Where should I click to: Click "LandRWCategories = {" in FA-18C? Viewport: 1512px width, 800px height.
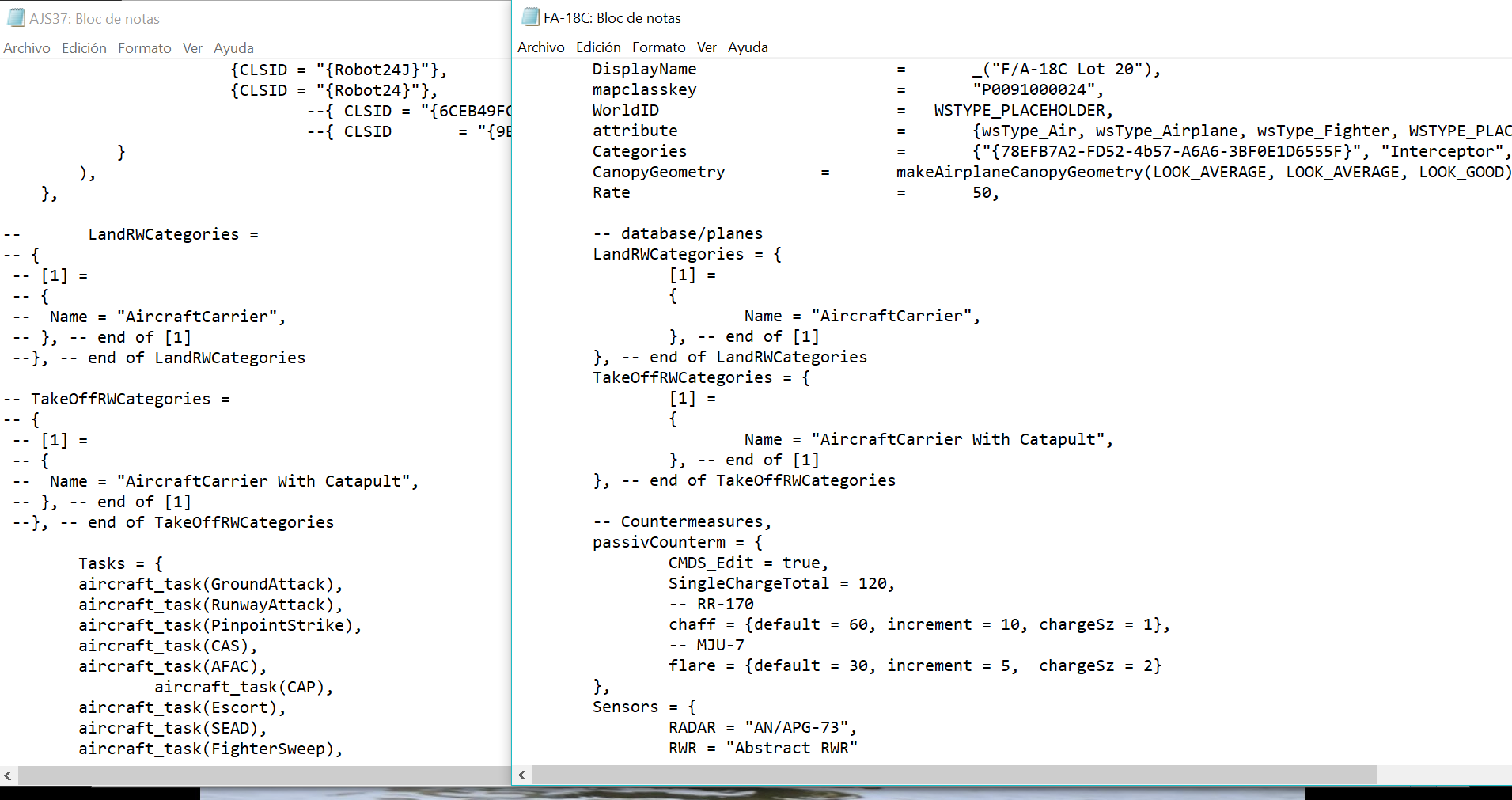688,254
